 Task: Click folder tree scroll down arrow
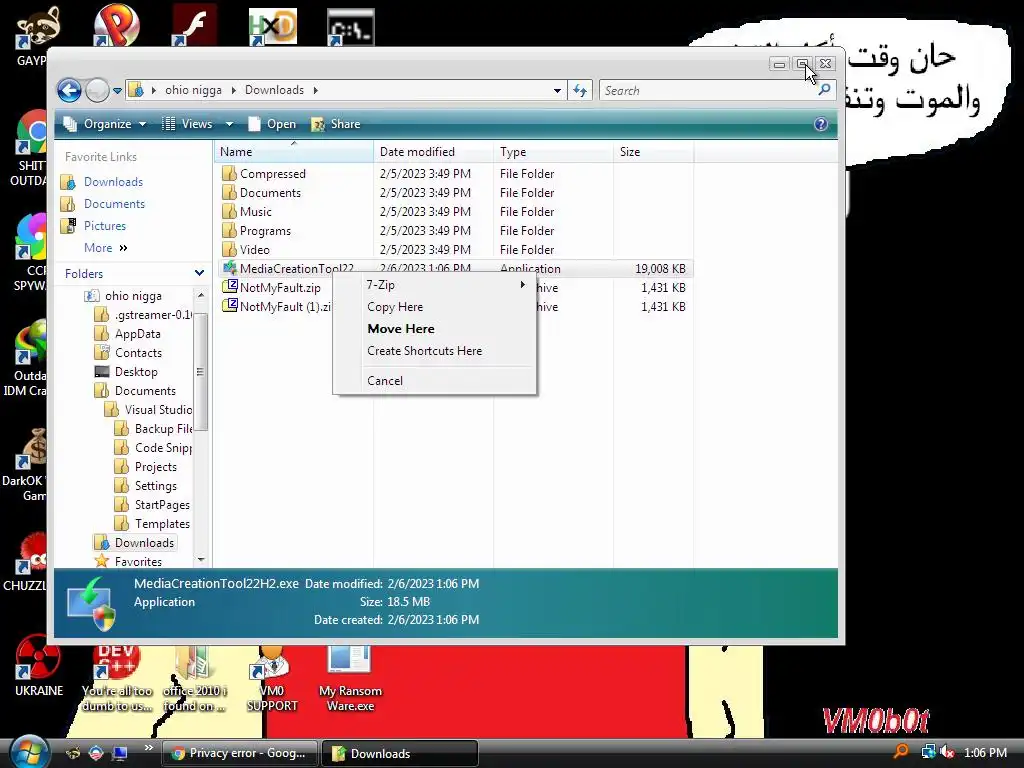tap(200, 560)
